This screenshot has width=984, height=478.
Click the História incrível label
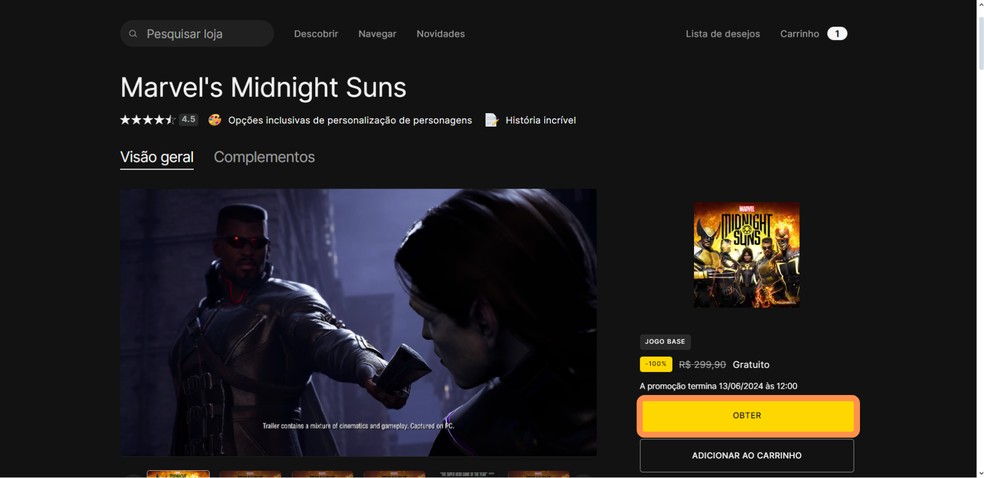click(540, 120)
